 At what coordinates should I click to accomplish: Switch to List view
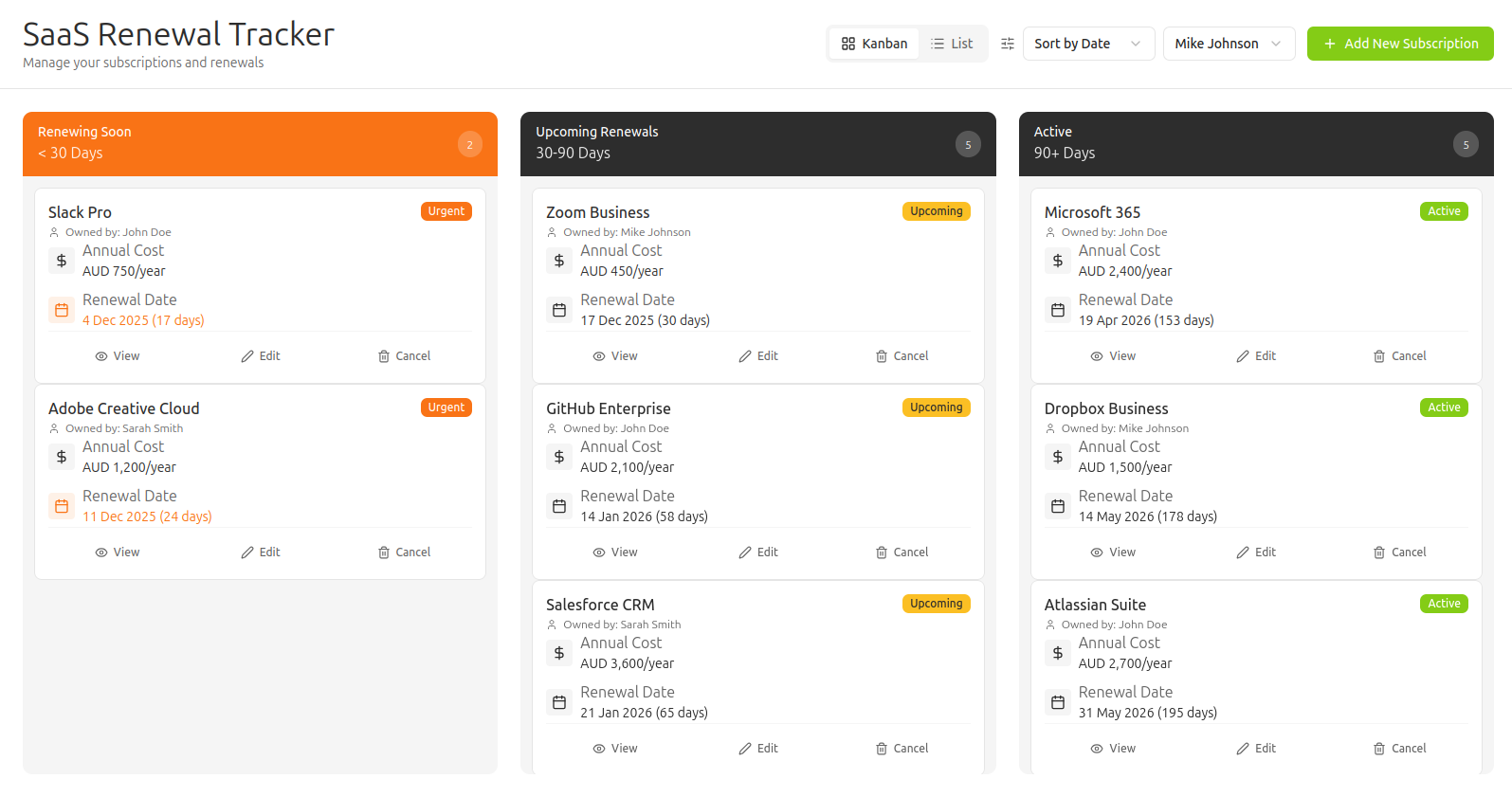(952, 44)
